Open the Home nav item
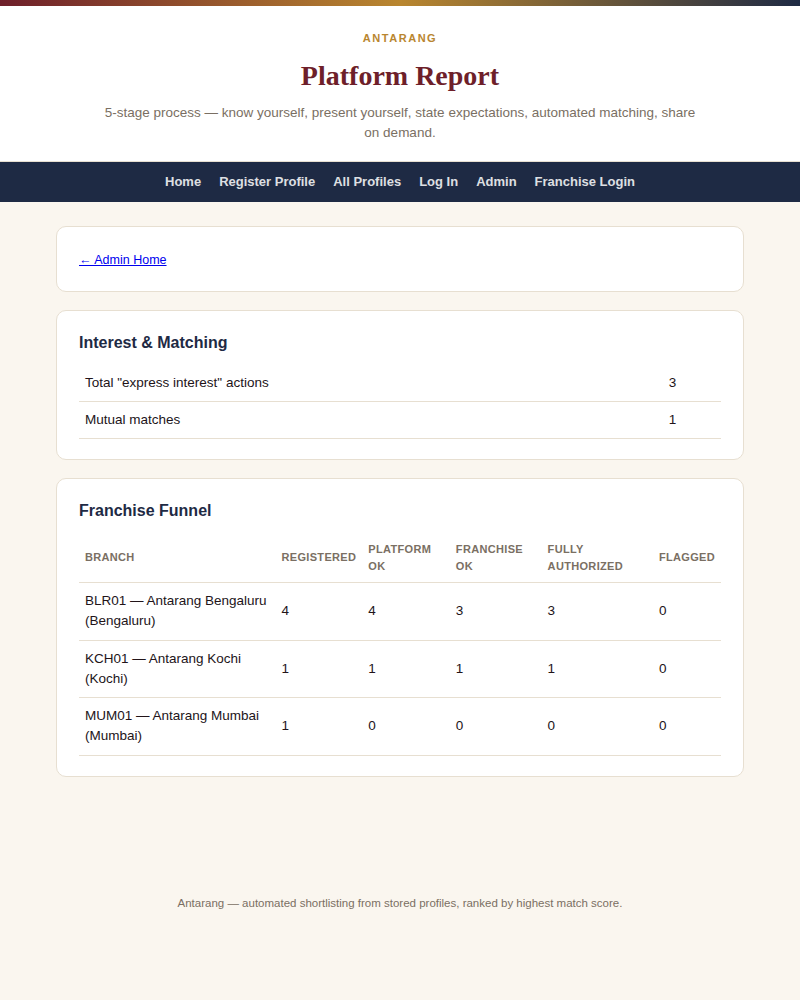This screenshot has height=1000, width=800. [x=183, y=182]
